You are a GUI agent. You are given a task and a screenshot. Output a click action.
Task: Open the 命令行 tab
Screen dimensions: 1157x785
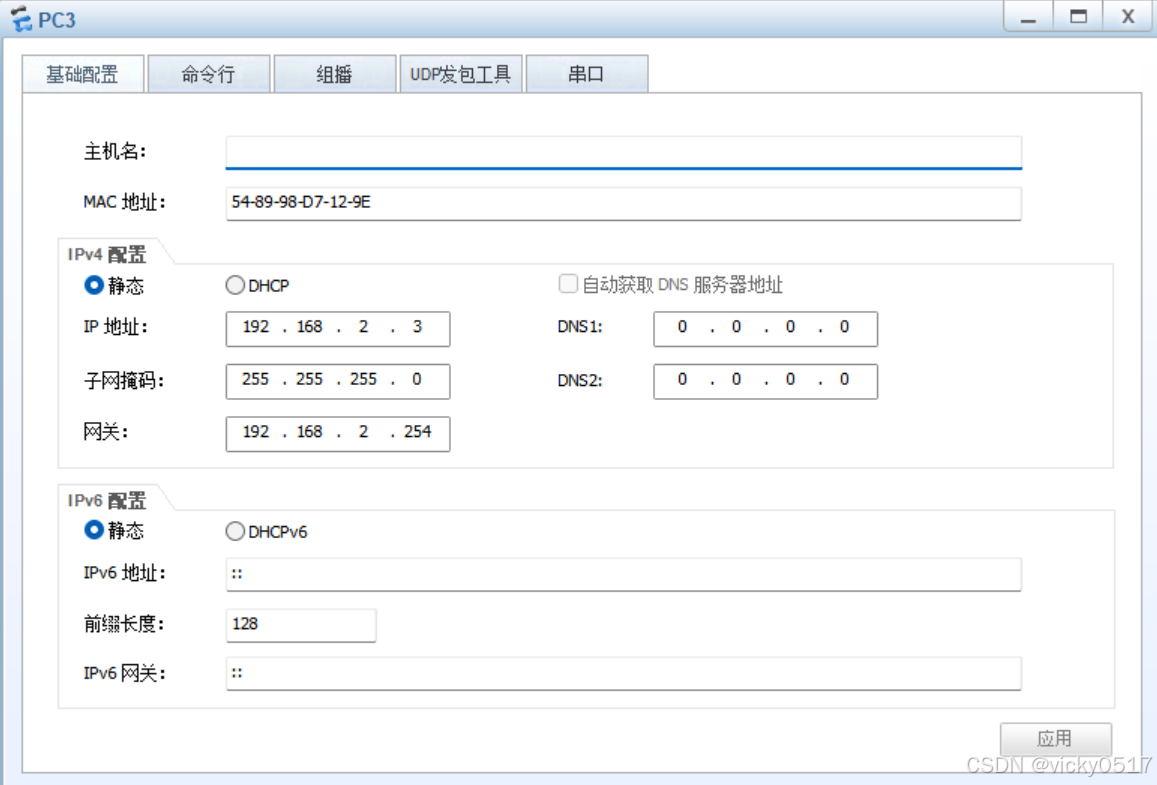[209, 74]
